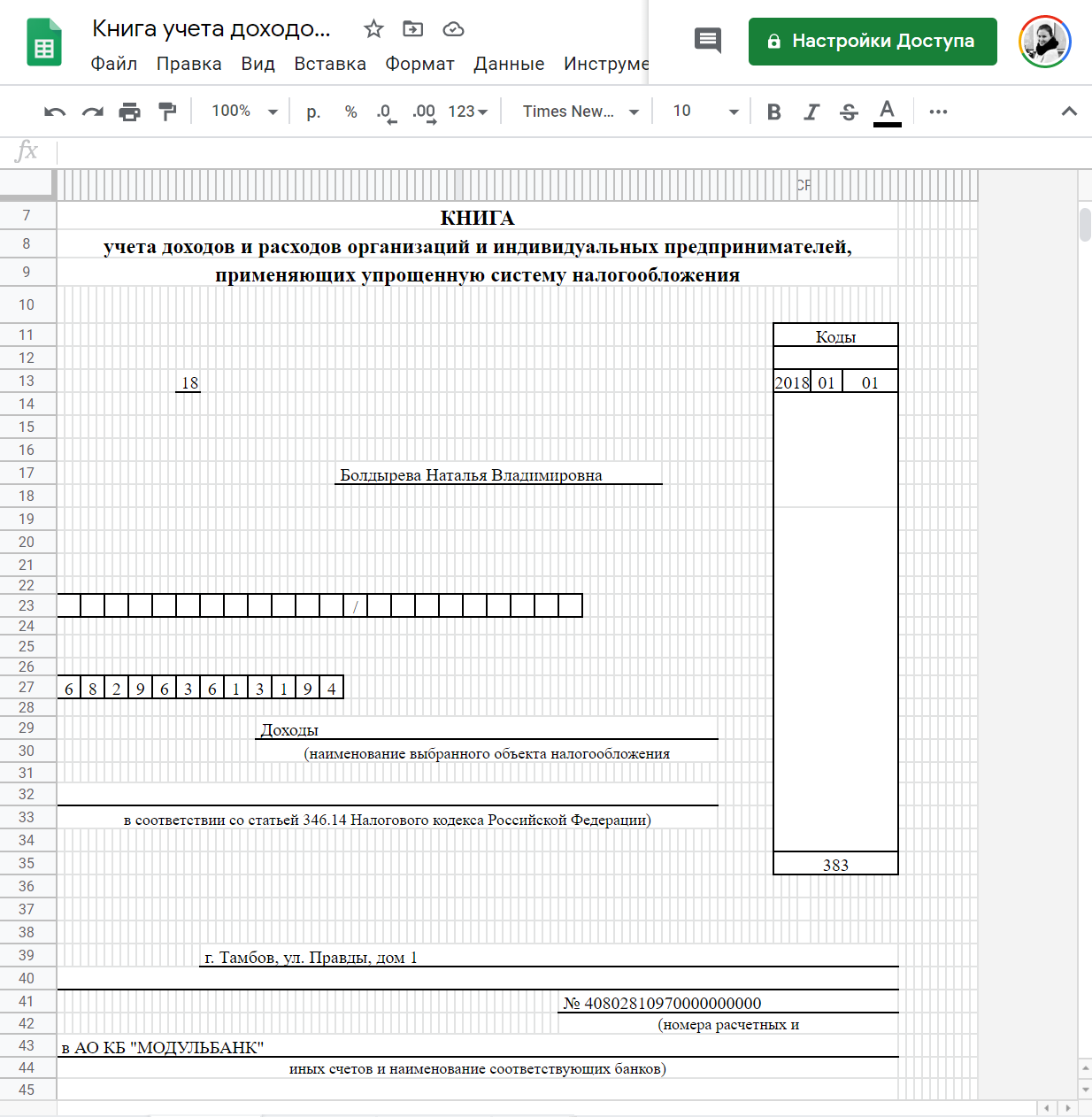Open the Файл menu
Image resolution: width=1092 pixels, height=1117 pixels.
(x=114, y=64)
